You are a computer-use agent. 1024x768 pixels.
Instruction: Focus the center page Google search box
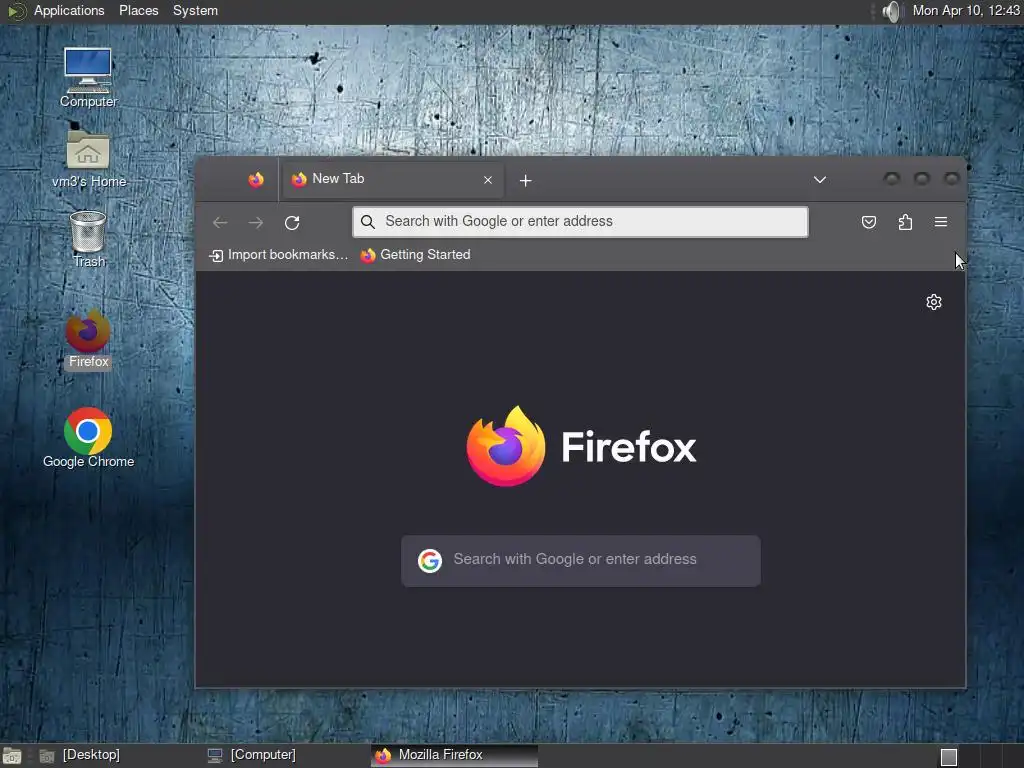pos(581,560)
